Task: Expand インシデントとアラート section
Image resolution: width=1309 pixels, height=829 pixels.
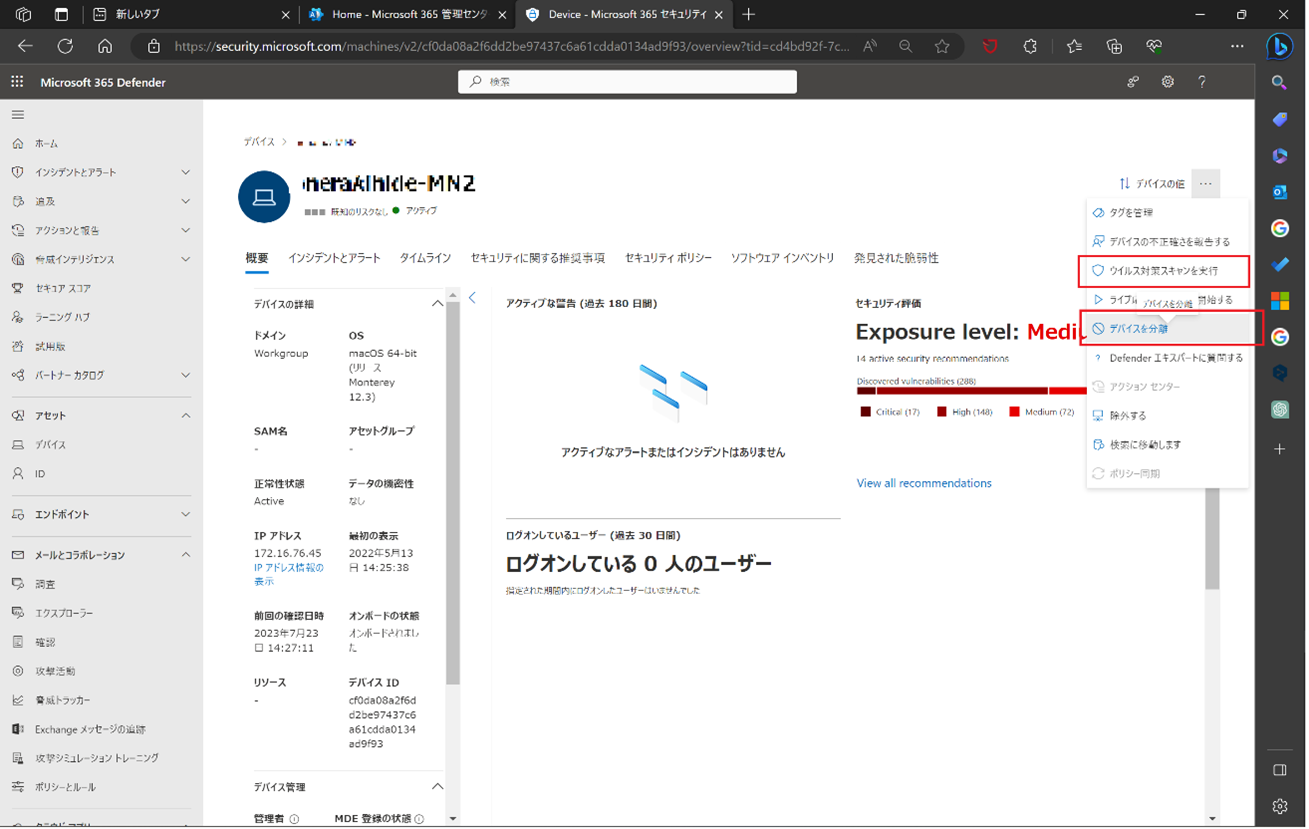Action: click(x=185, y=173)
